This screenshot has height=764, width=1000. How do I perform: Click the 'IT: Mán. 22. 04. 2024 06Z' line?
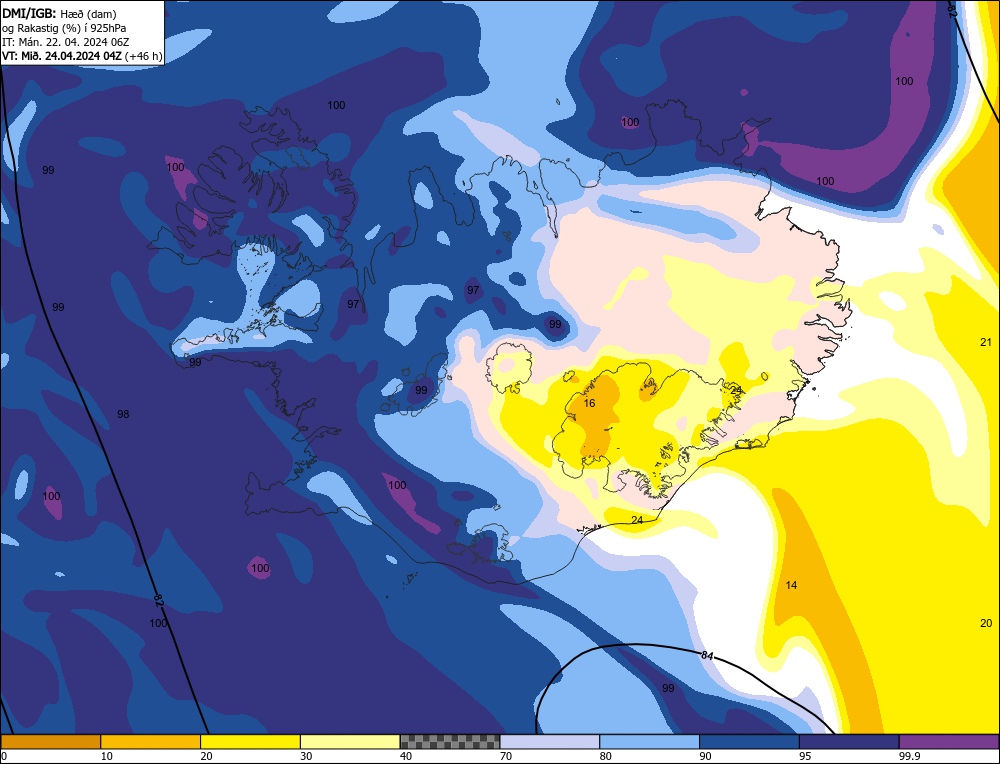pyautogui.click(x=65, y=41)
